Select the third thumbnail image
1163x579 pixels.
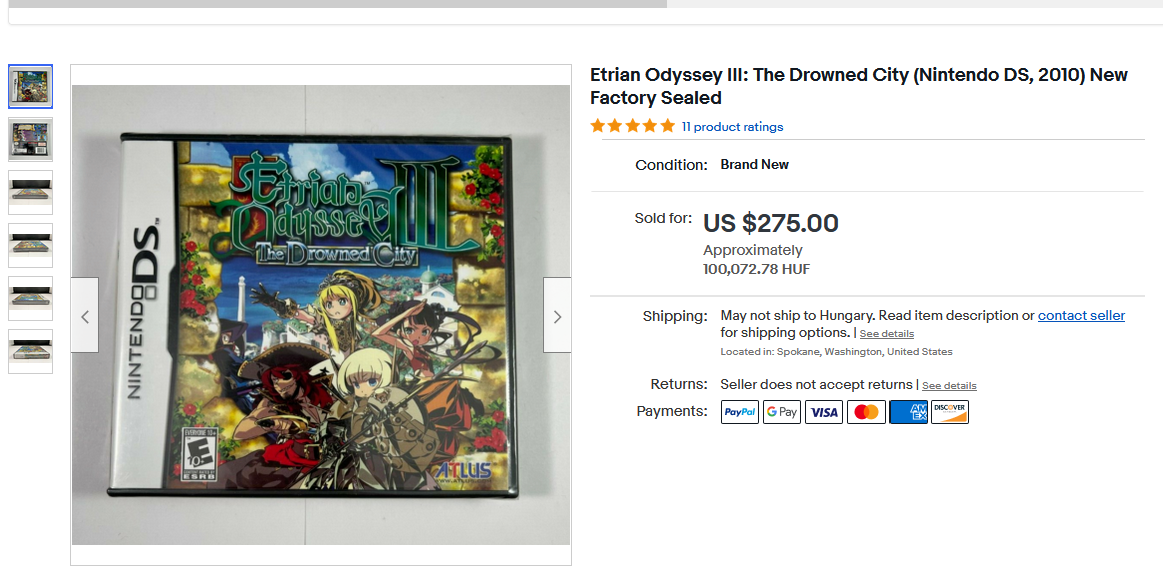pyautogui.click(x=31, y=192)
